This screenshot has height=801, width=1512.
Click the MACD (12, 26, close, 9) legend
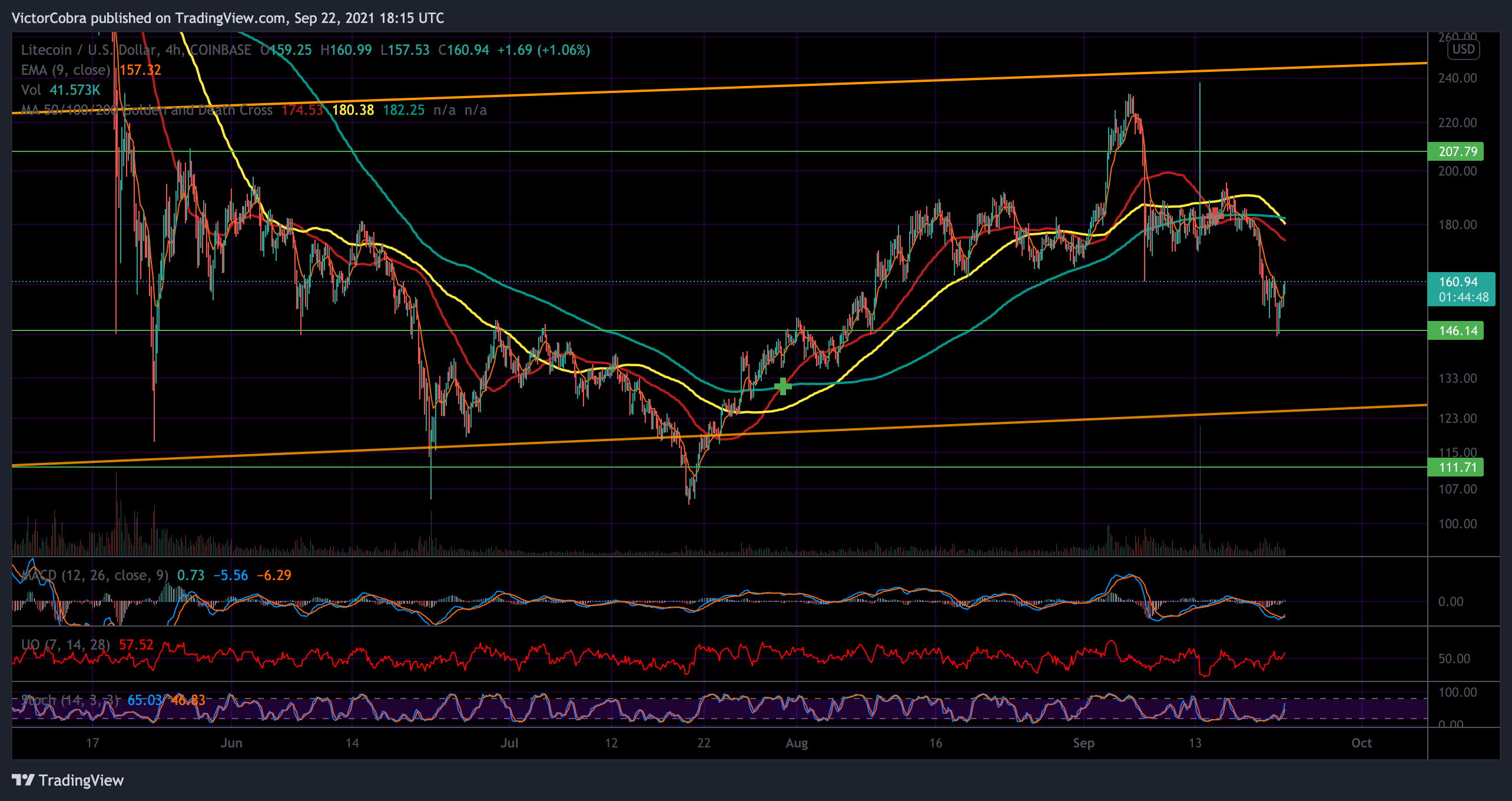coord(95,575)
